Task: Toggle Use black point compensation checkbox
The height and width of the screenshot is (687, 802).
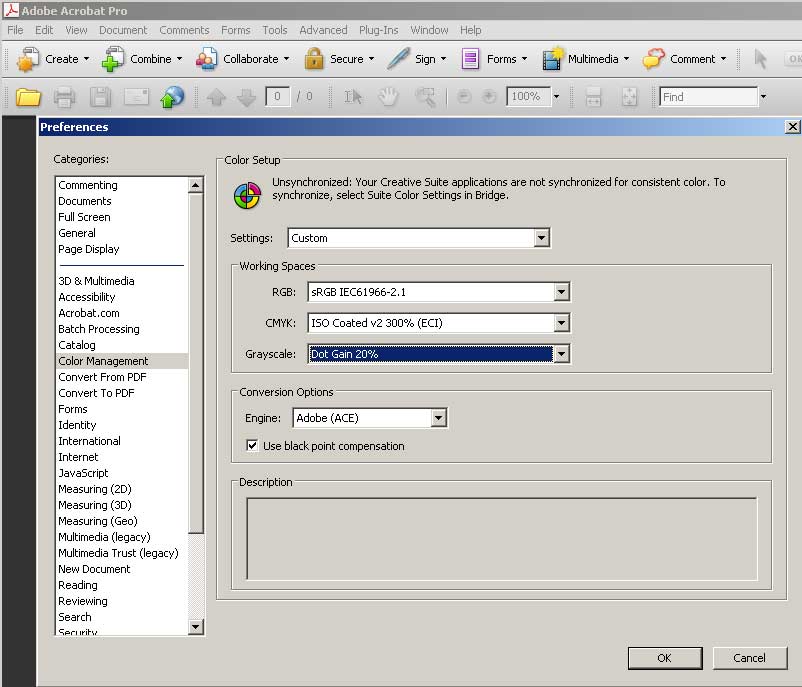Action: pos(252,446)
